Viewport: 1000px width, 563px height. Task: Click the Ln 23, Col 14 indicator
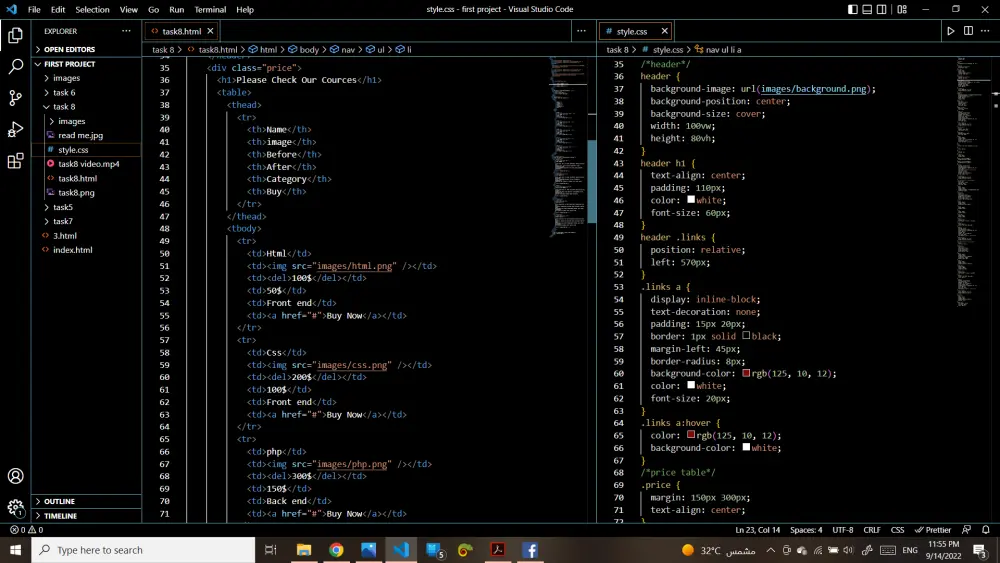point(758,530)
